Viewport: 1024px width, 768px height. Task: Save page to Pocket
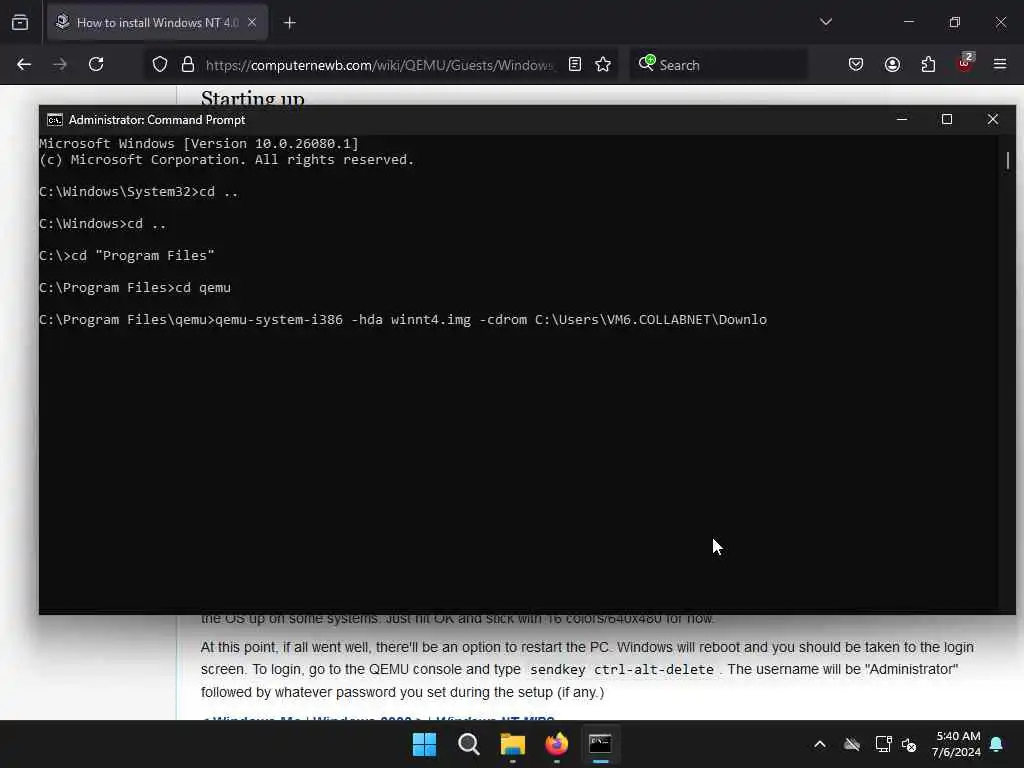click(856, 64)
